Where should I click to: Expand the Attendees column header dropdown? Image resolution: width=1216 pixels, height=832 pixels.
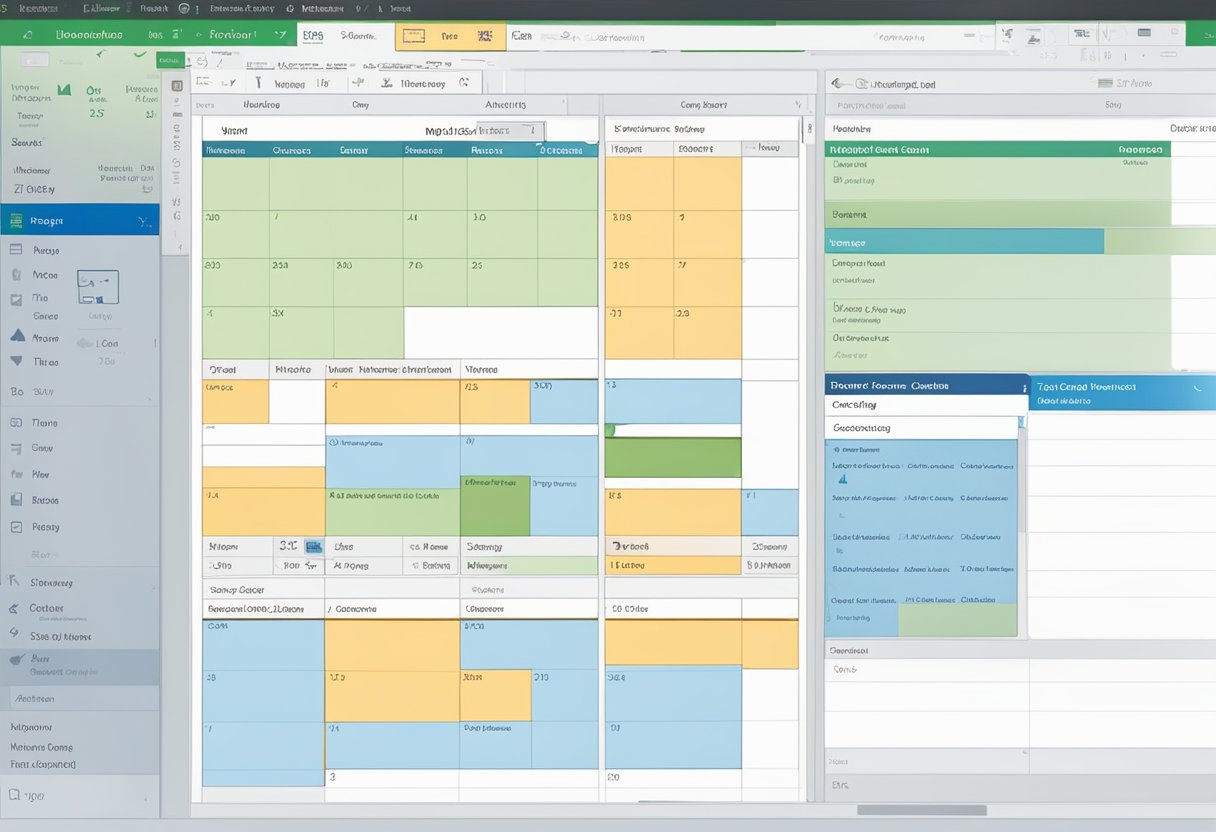coord(562,103)
